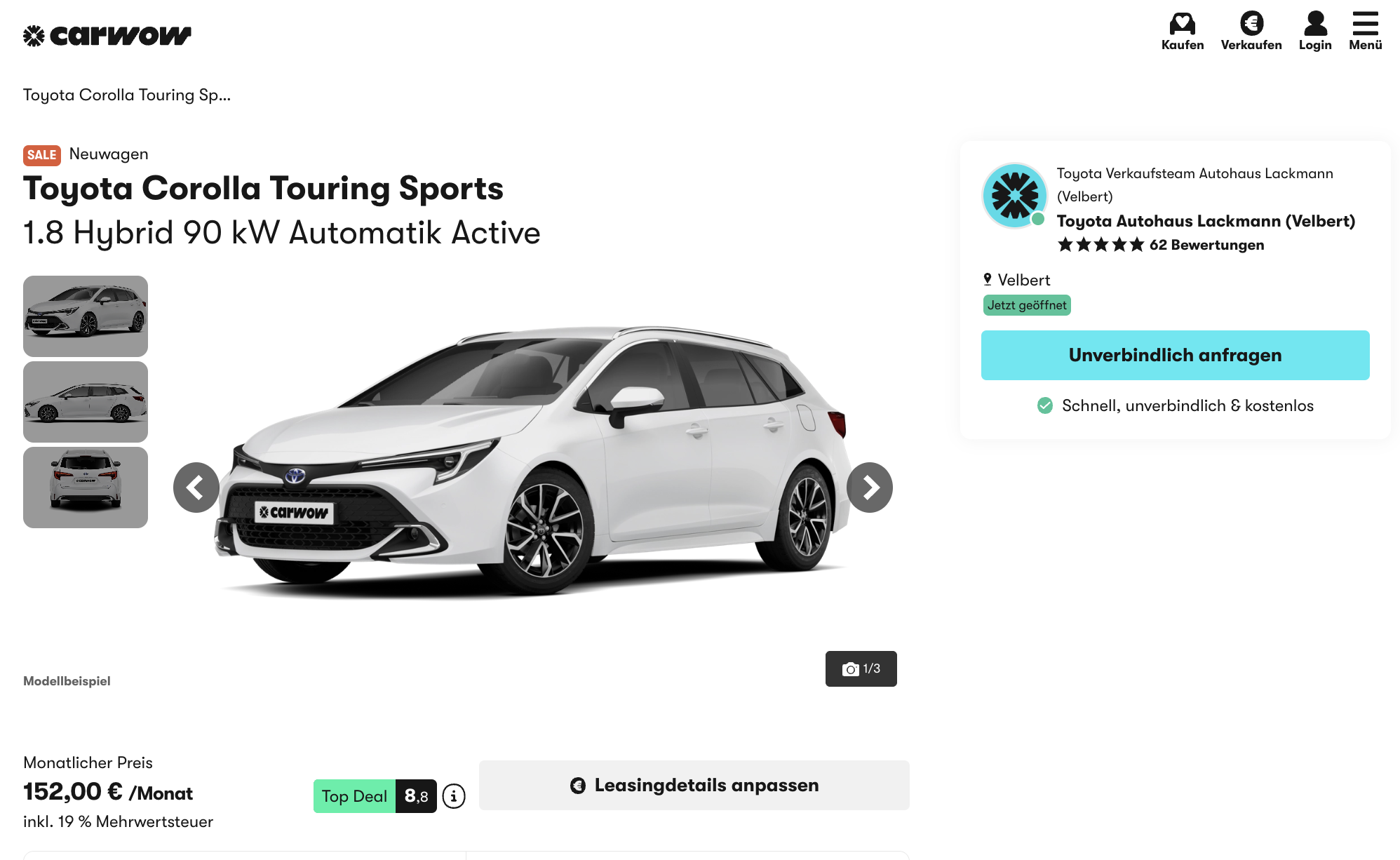
Task: Select the side profile car thumbnail
Action: [86, 402]
